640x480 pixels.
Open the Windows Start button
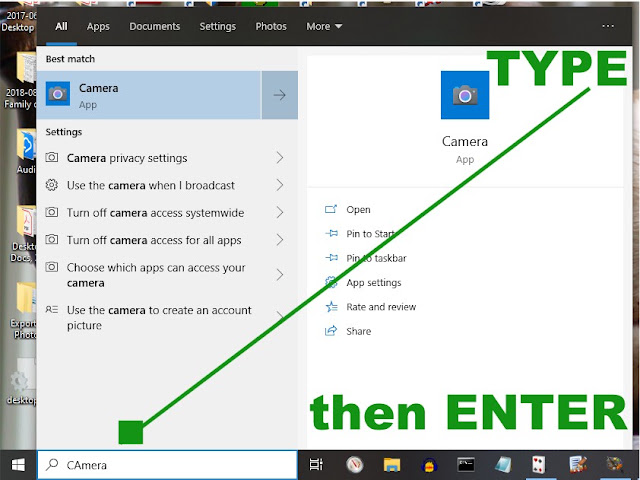pyautogui.click(x=18, y=465)
